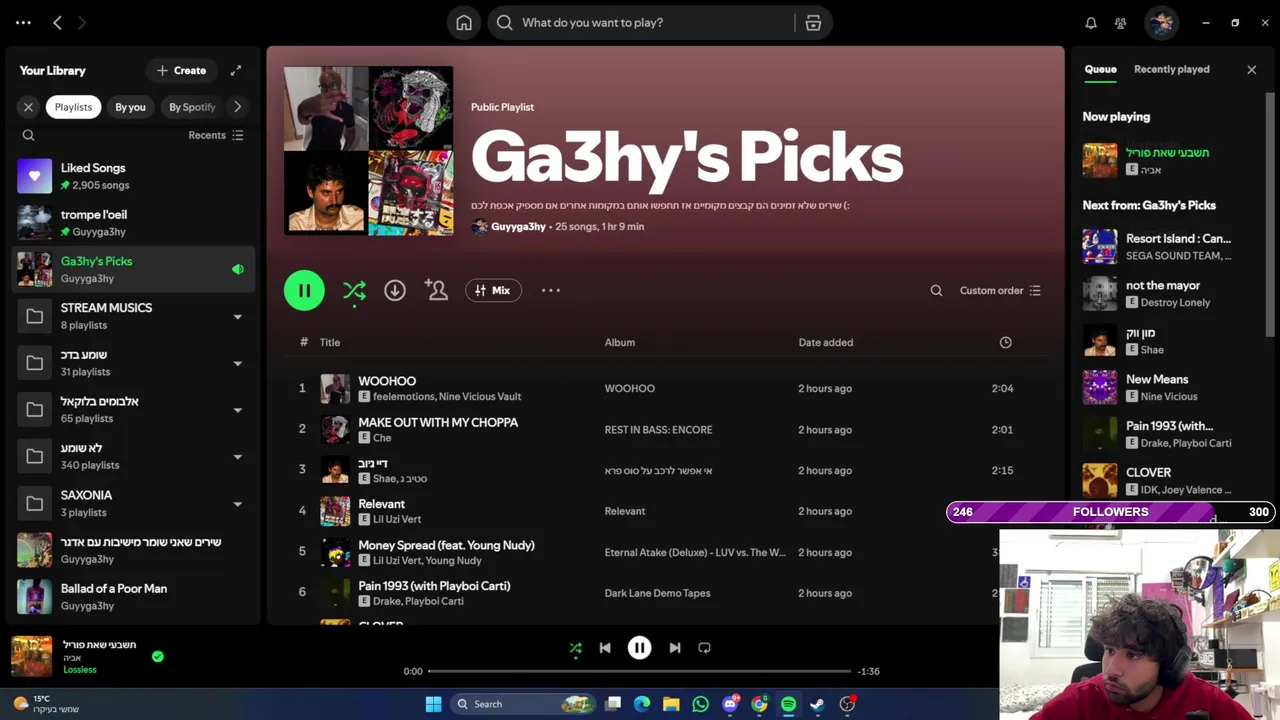Open Steam from the taskbar
The image size is (1280, 720).
click(817, 704)
